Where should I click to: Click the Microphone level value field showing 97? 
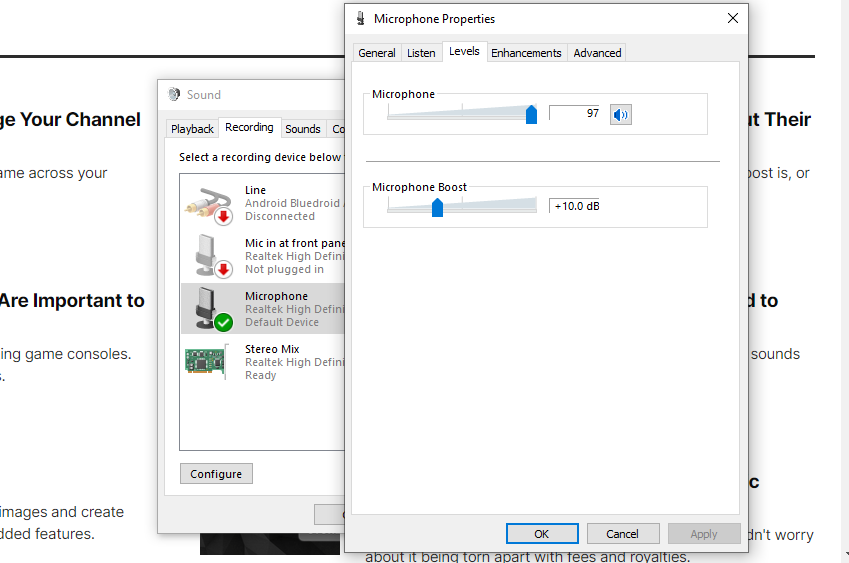[574, 113]
